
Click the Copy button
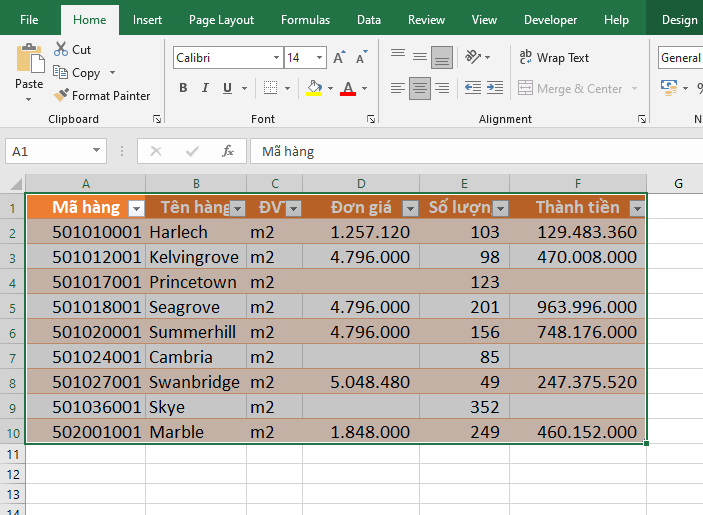77,73
